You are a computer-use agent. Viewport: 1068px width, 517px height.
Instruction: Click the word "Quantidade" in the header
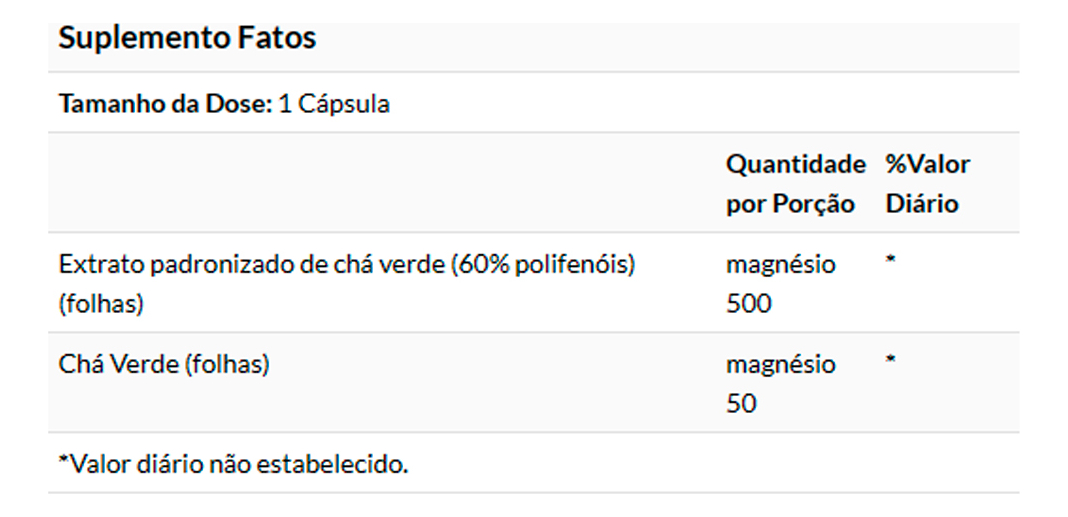point(795,164)
